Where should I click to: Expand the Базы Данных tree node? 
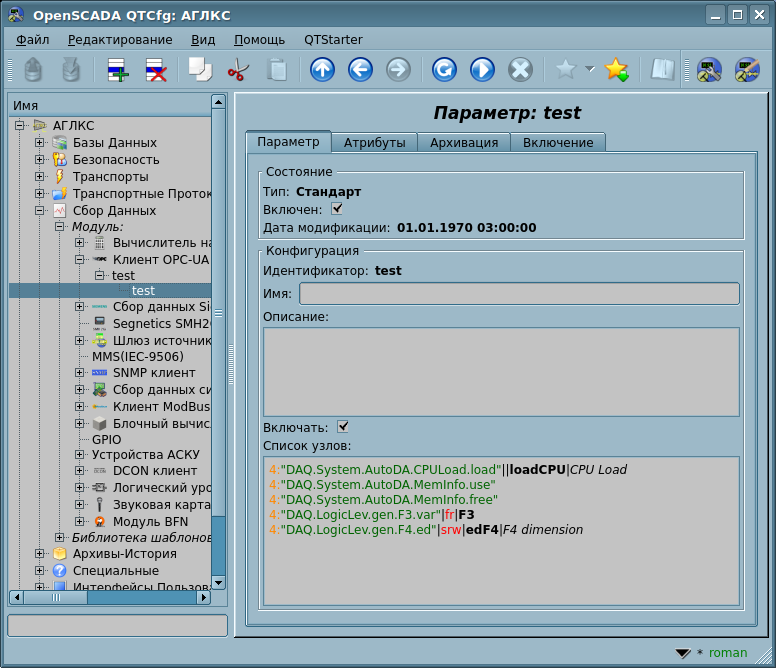pyautogui.click(x=40, y=143)
